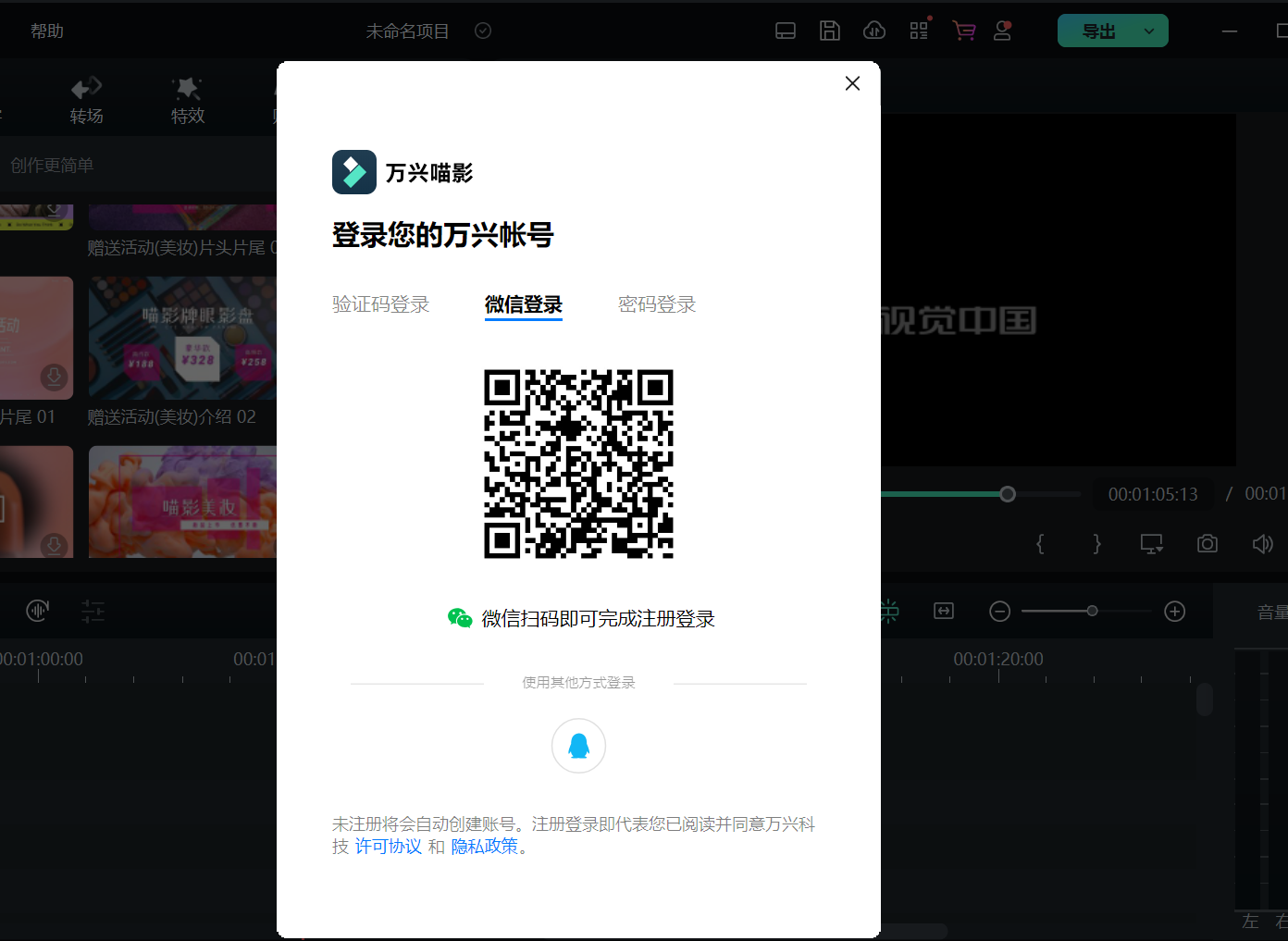Viewport: 1288px width, 941px height.
Task: Open the 密码登录 tab
Action: point(657,304)
